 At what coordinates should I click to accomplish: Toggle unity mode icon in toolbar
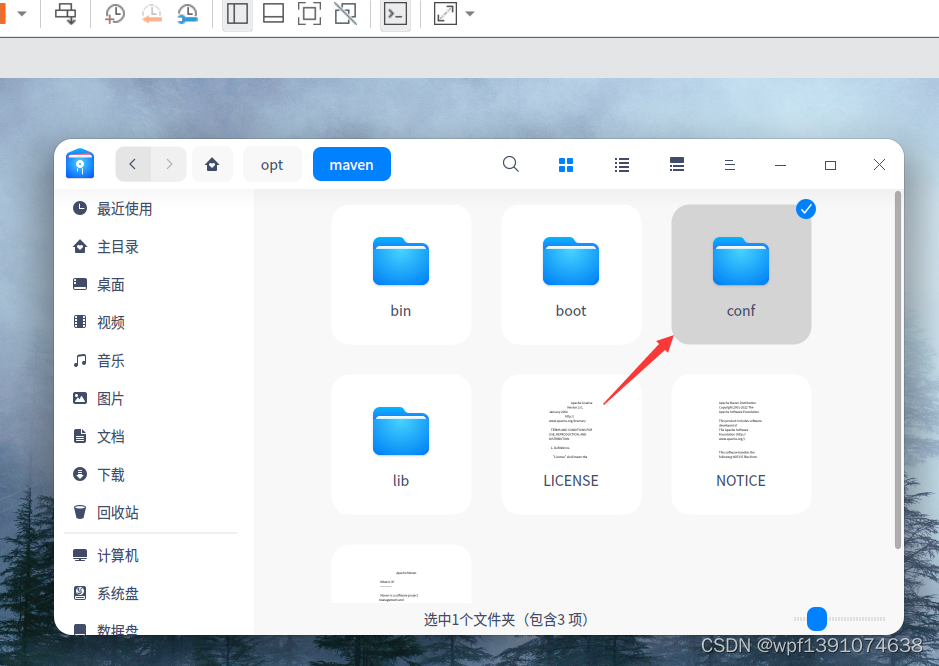coord(346,13)
